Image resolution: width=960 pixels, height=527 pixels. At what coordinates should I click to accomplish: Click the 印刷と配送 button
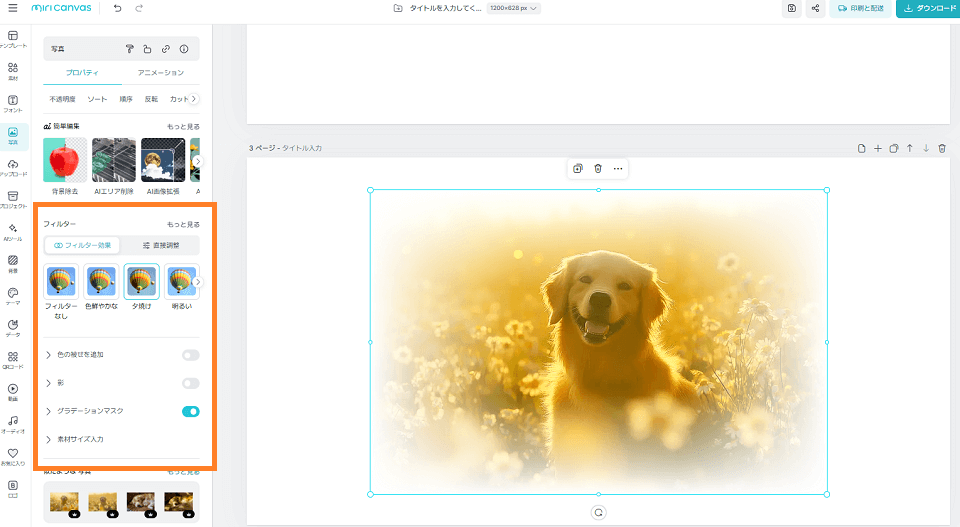click(860, 8)
